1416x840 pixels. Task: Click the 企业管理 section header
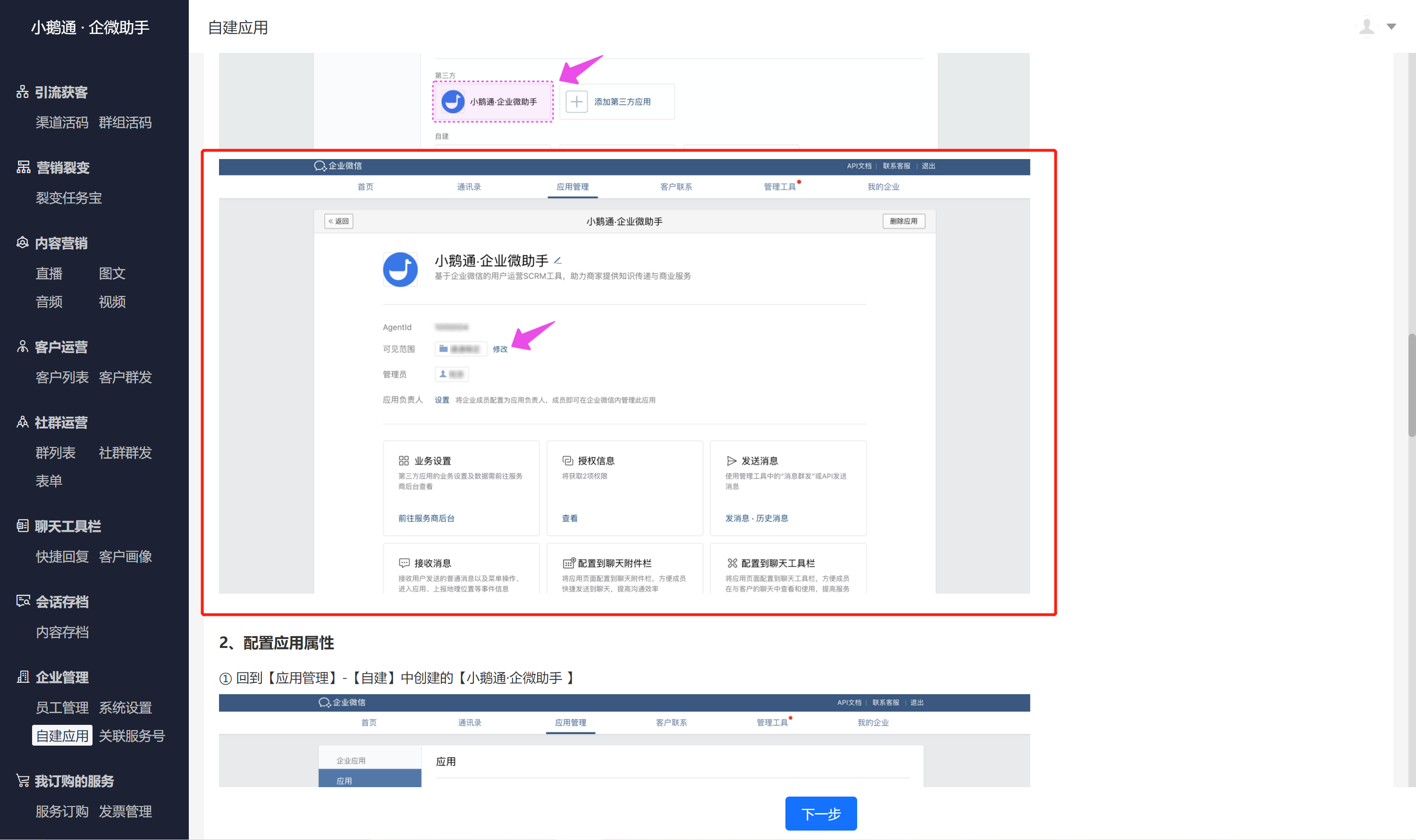(62, 677)
